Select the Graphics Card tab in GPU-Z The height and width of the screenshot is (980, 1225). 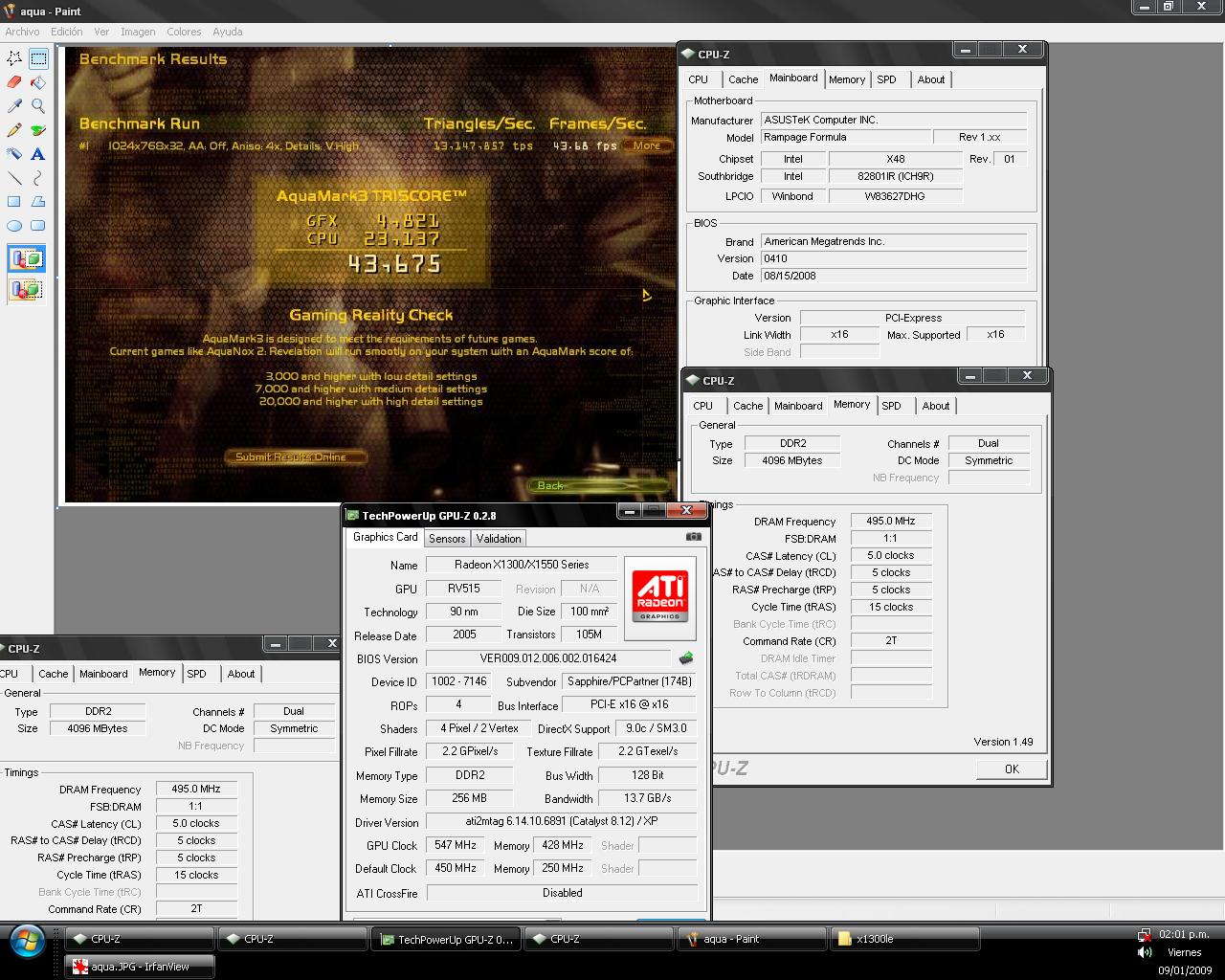tap(385, 537)
